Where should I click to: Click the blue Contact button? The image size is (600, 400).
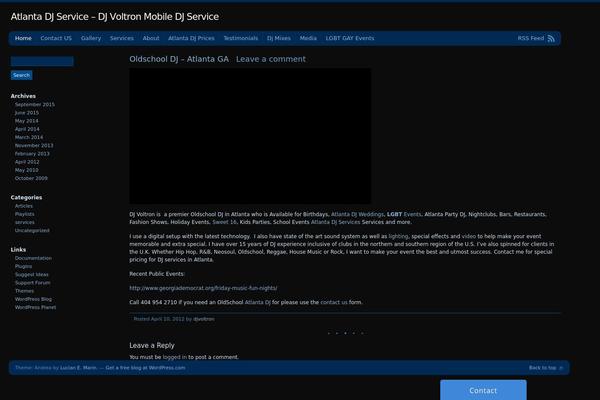coord(483,390)
